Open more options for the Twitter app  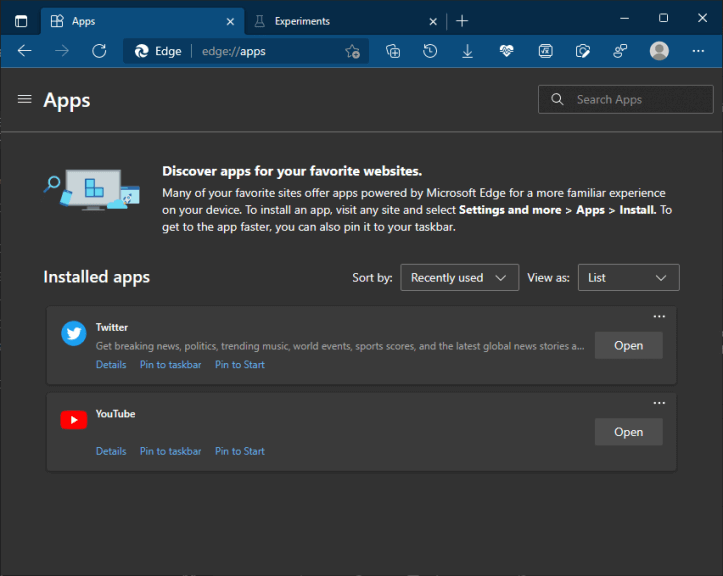(659, 316)
